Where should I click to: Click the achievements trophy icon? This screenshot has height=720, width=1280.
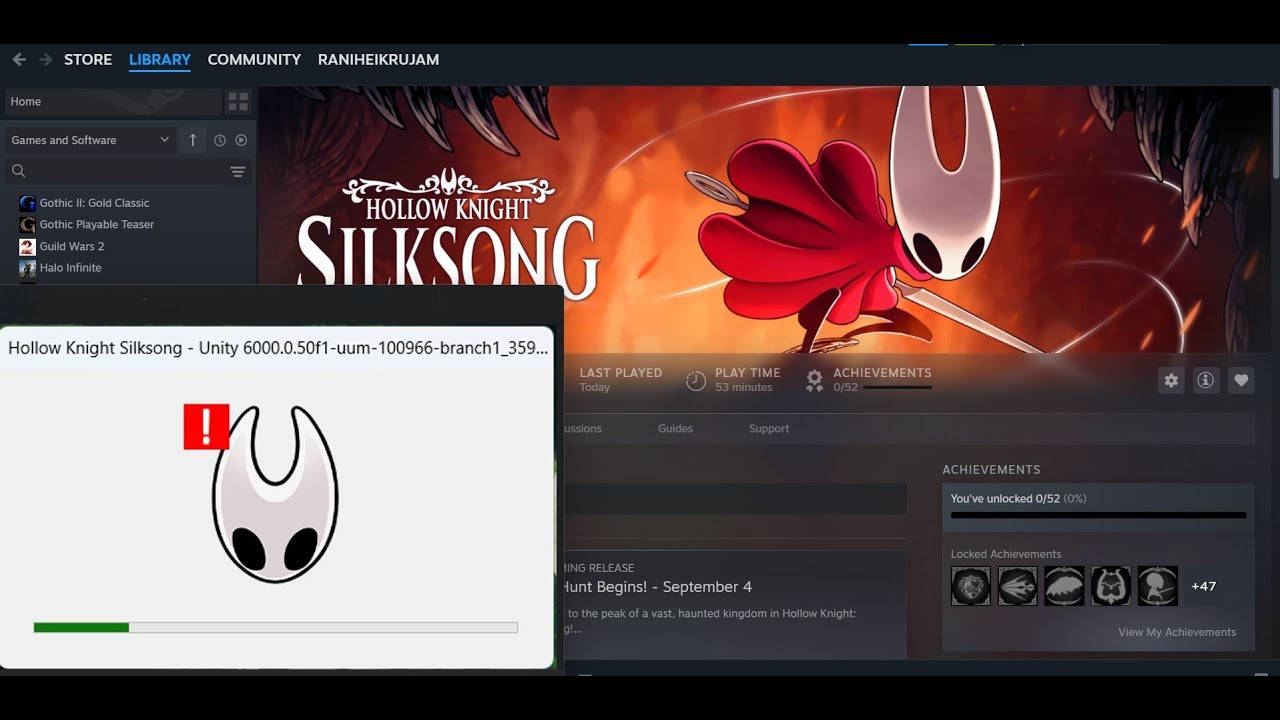pyautogui.click(x=815, y=380)
